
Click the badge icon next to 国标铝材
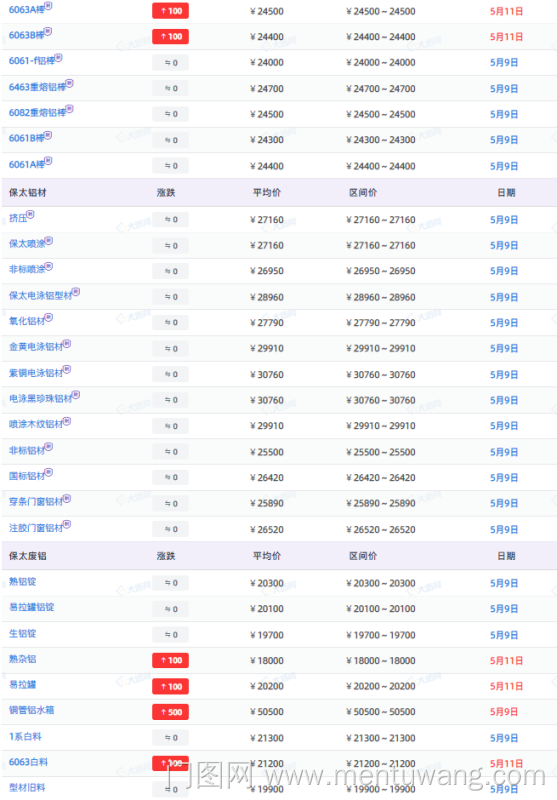click(48, 472)
